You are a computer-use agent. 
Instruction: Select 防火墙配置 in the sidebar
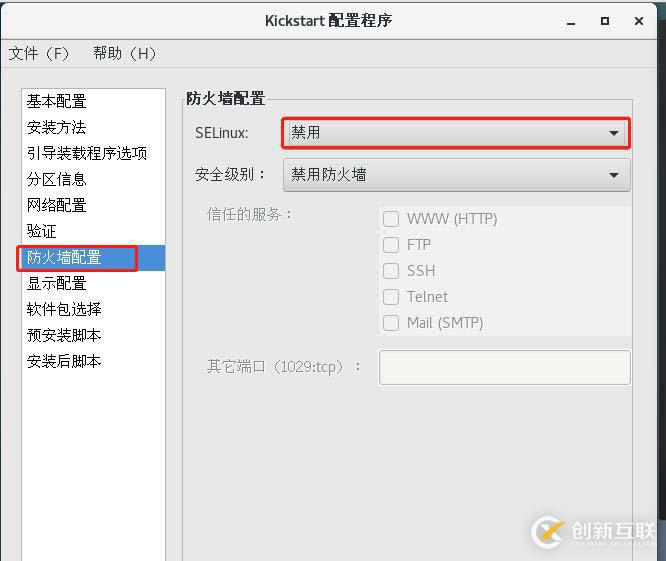93,258
